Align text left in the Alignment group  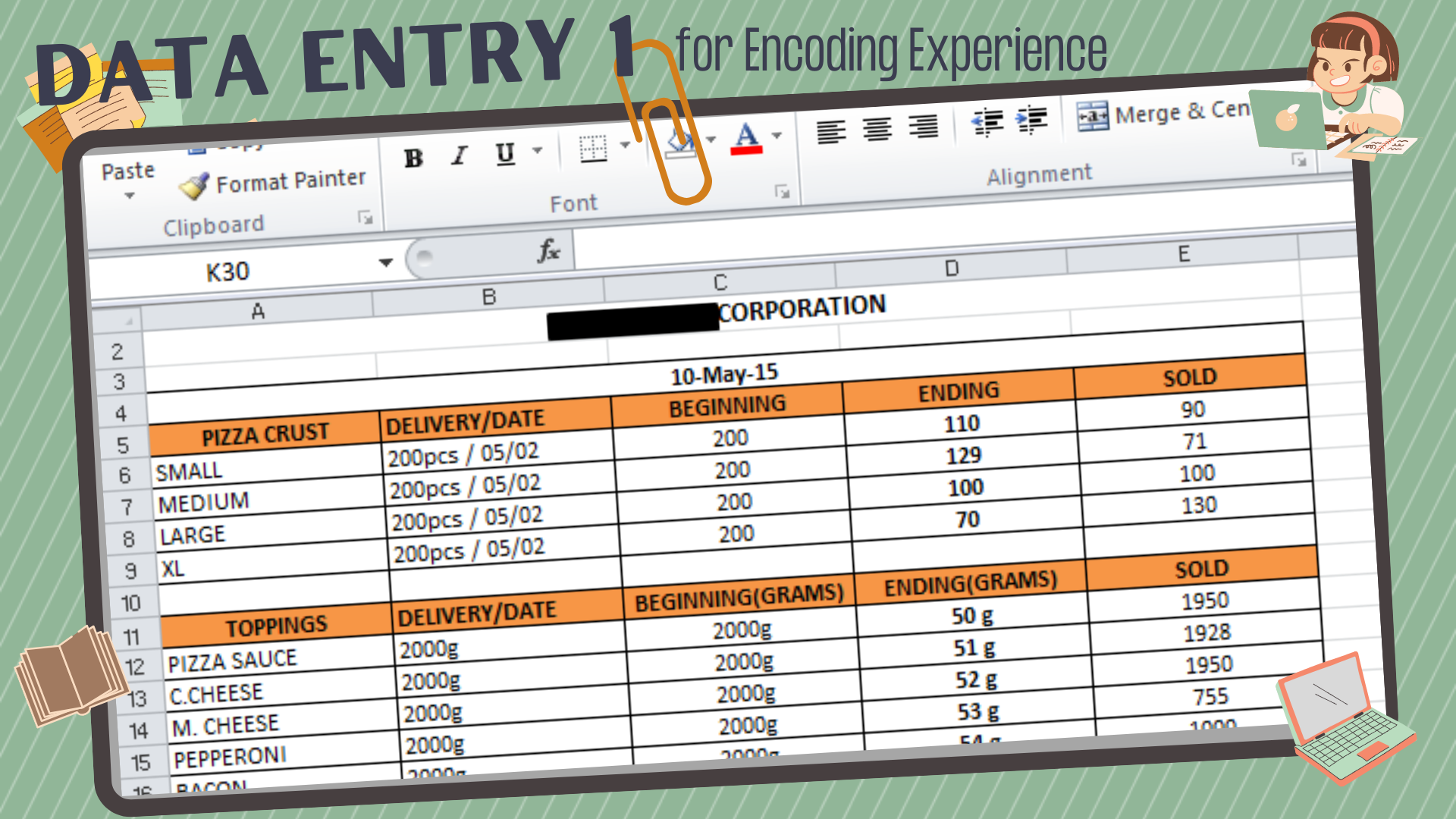point(831,132)
